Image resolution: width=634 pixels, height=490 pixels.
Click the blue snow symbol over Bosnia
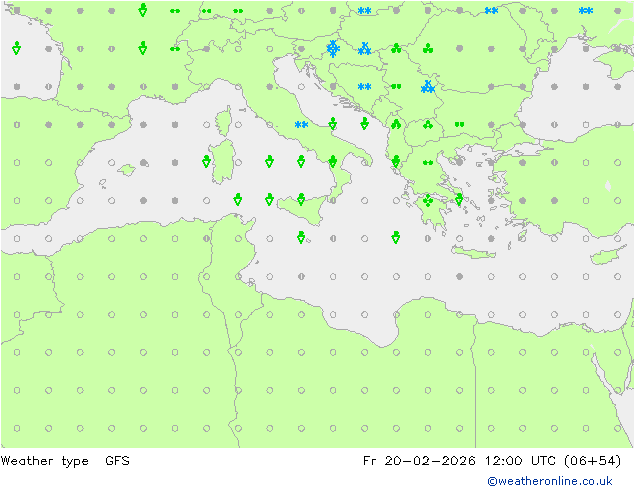[364, 87]
